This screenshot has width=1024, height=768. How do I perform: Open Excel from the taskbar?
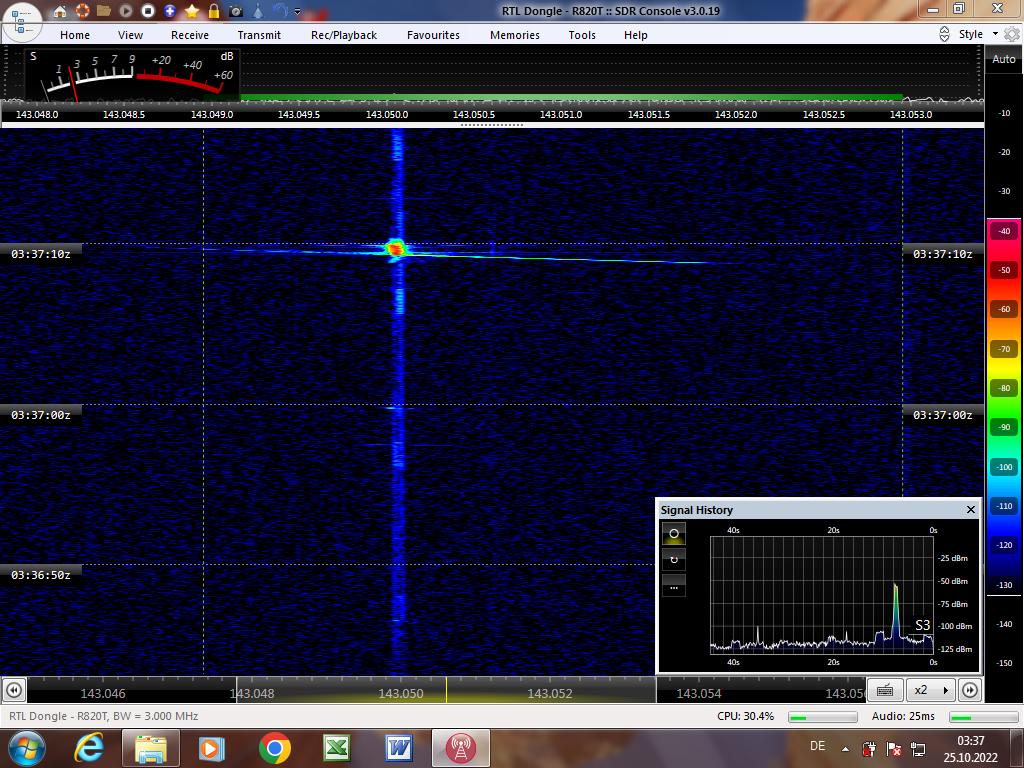pyautogui.click(x=336, y=748)
